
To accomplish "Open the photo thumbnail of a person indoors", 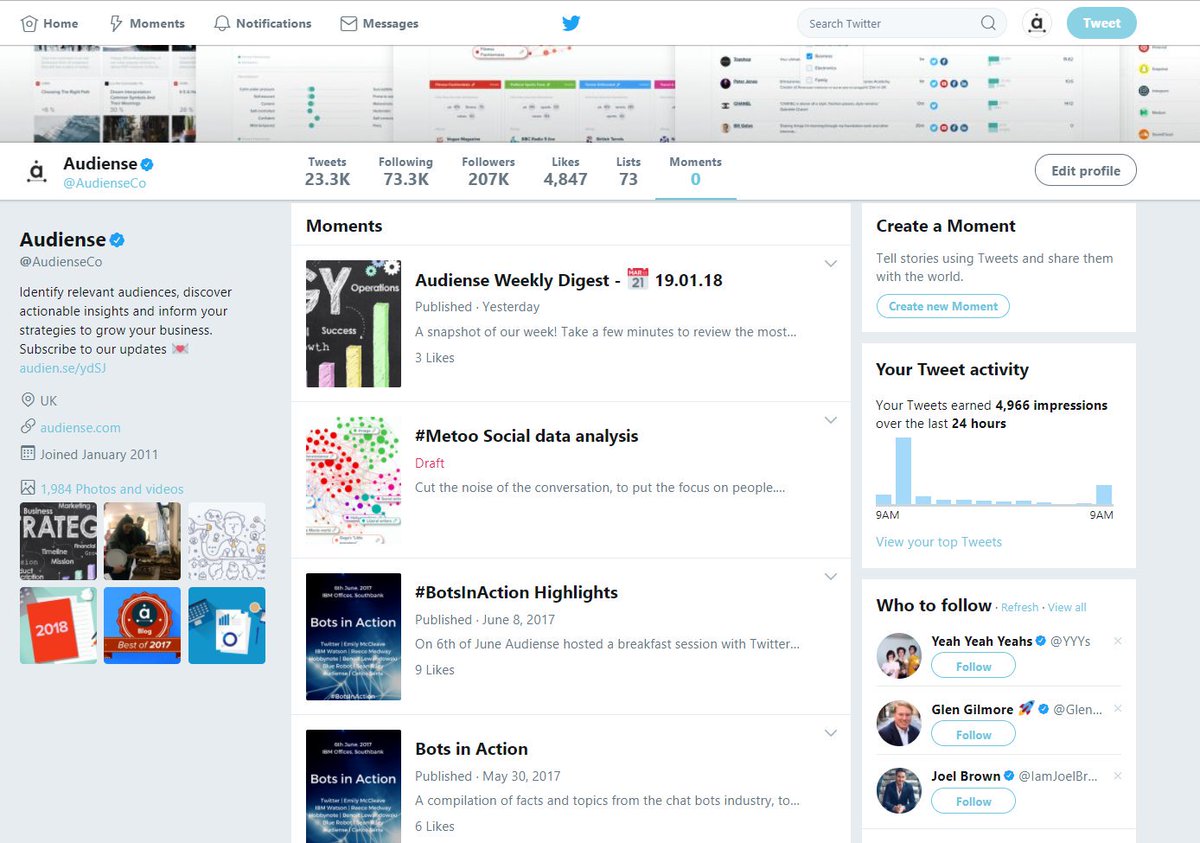I will (x=142, y=541).
